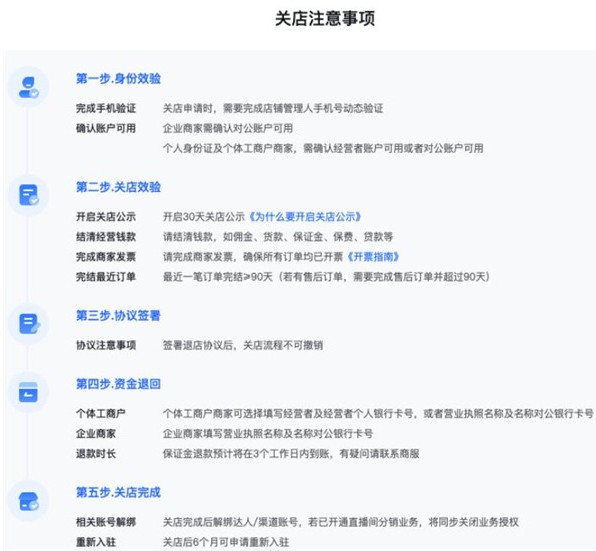
Task: Click the 结清经营钱款 label
Action: point(106,237)
